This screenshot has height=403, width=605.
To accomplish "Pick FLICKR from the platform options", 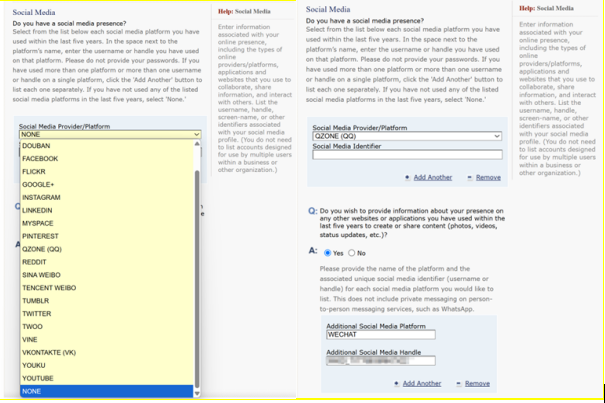I will click(107, 172).
